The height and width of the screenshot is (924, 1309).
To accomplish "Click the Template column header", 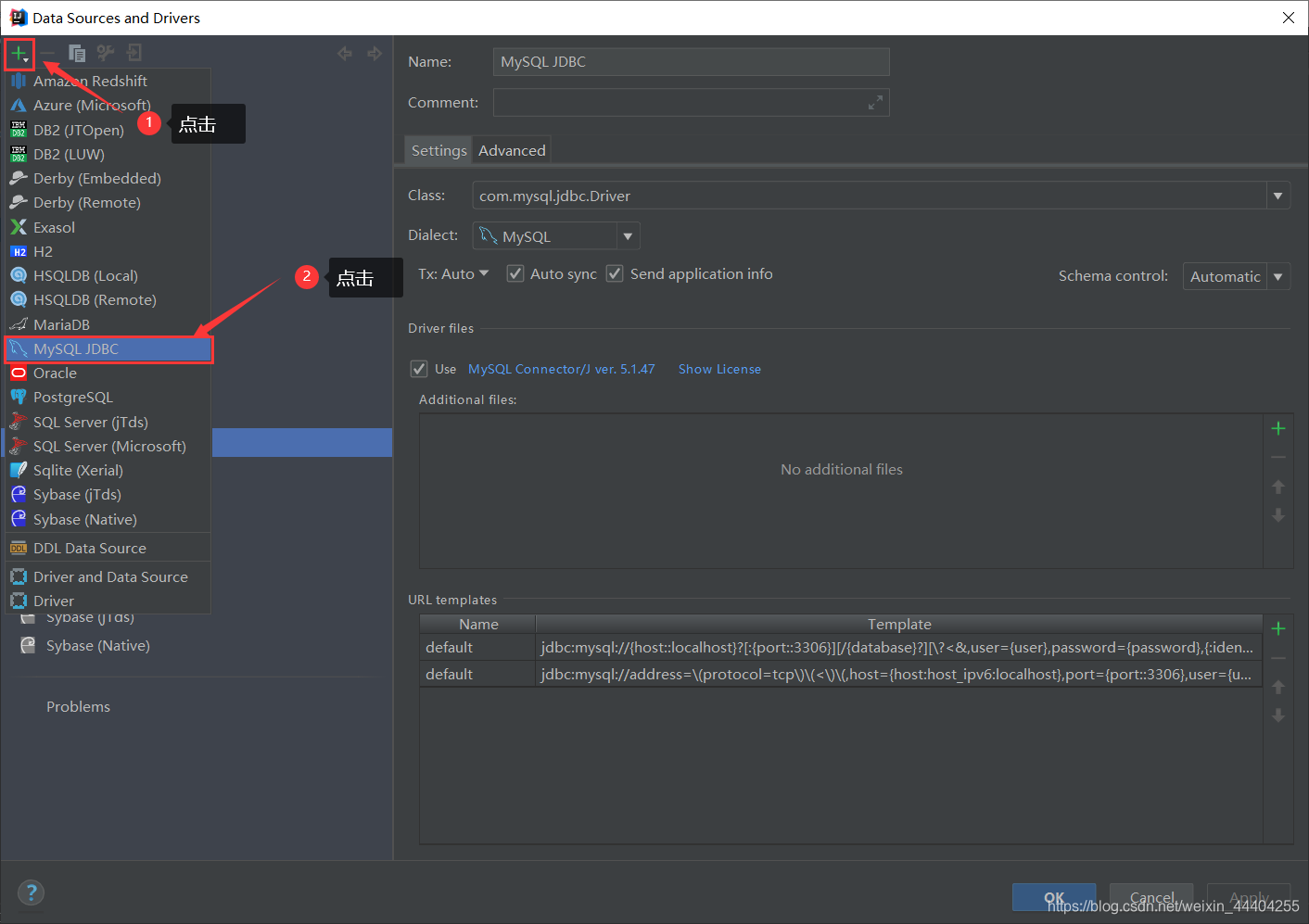I will click(899, 625).
